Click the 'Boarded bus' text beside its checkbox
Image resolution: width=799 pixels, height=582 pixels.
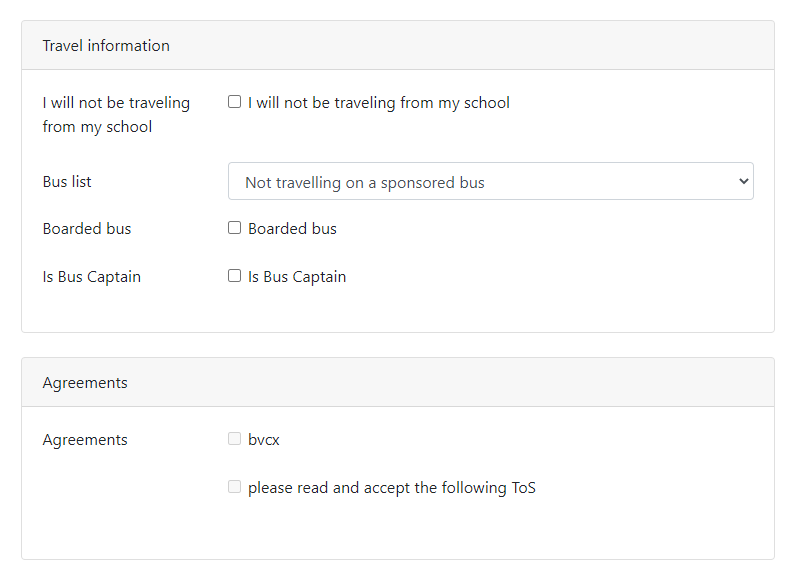(x=292, y=229)
